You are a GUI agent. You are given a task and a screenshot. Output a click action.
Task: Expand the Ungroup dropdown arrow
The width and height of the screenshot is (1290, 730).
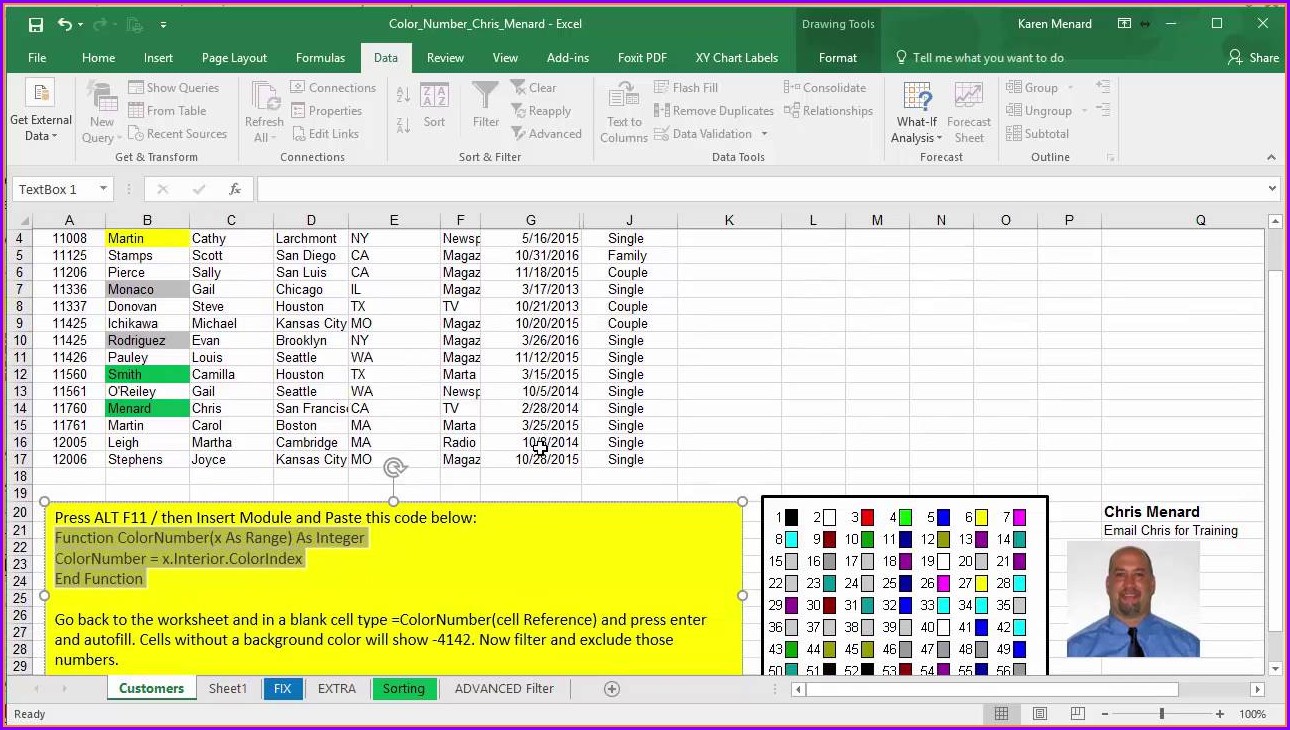click(x=1084, y=111)
